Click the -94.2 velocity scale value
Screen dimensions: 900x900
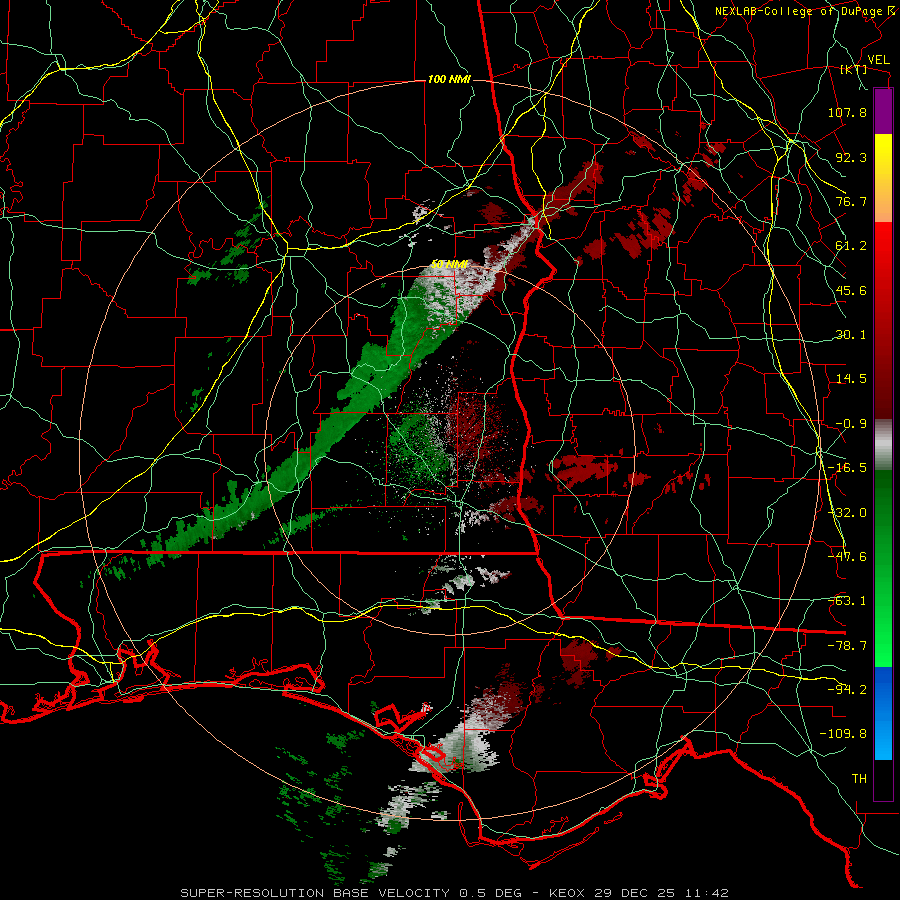[x=847, y=690]
